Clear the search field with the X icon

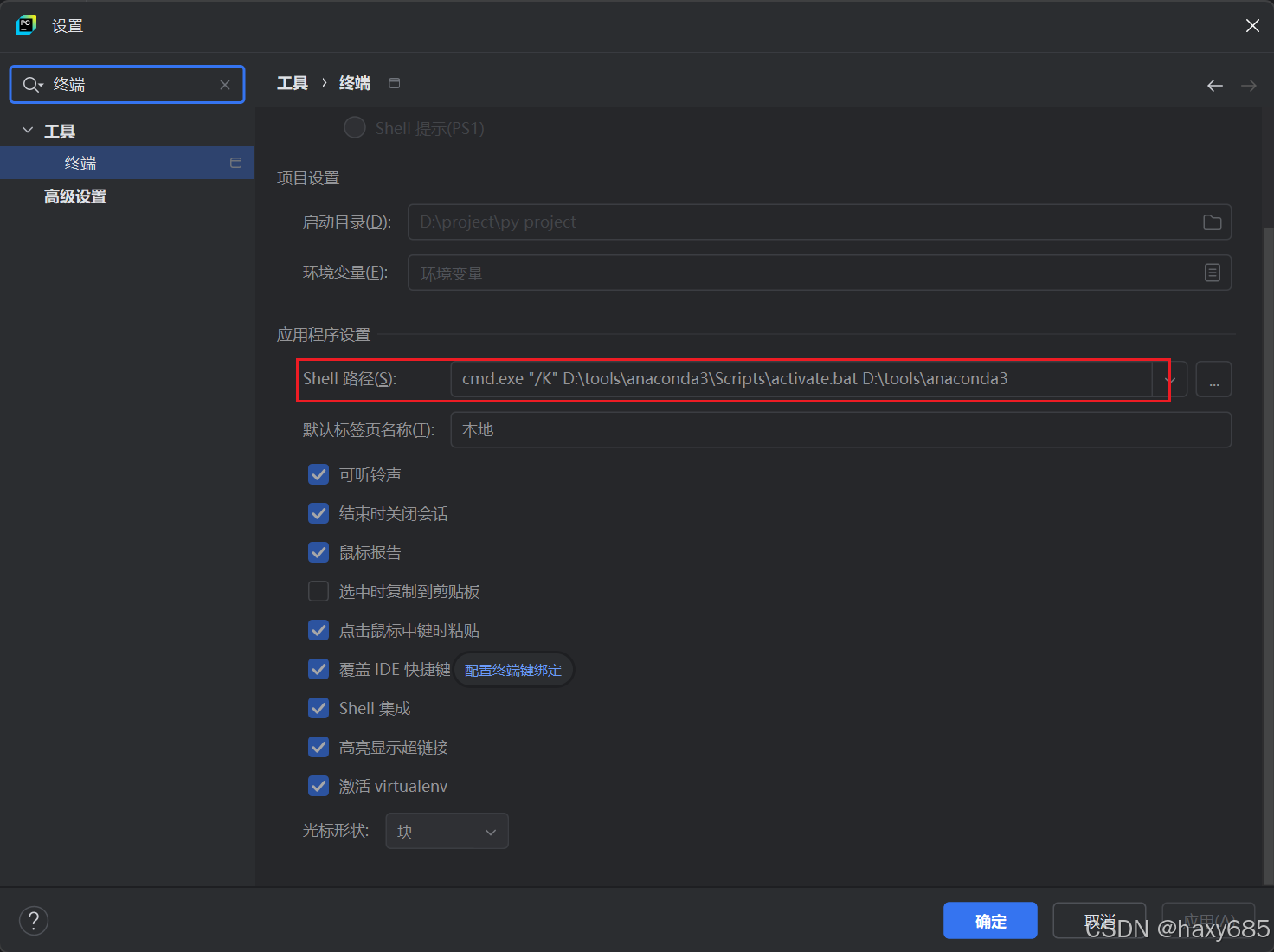224,84
